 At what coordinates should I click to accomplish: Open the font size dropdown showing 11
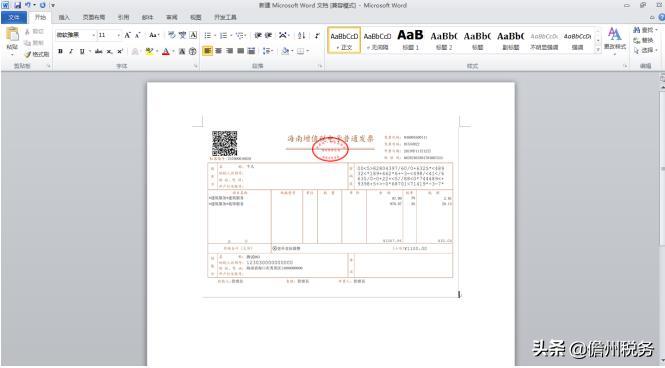click(x=118, y=35)
